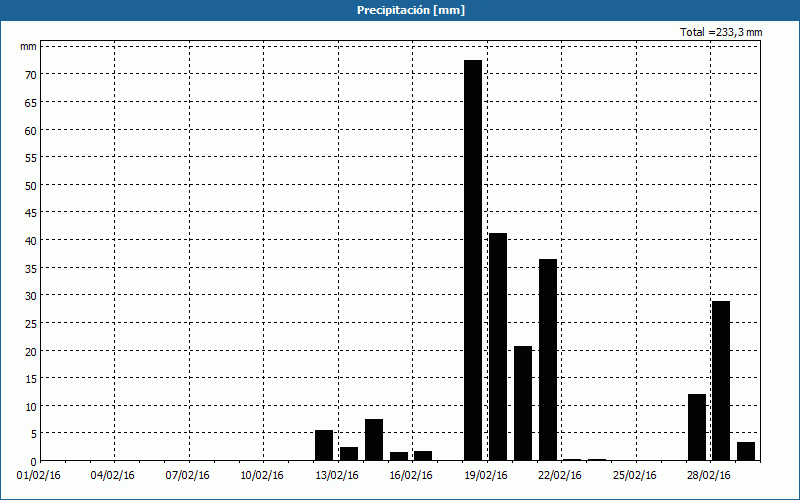
Task: Select the bar reaching about 29 mm
Action: tap(721, 381)
